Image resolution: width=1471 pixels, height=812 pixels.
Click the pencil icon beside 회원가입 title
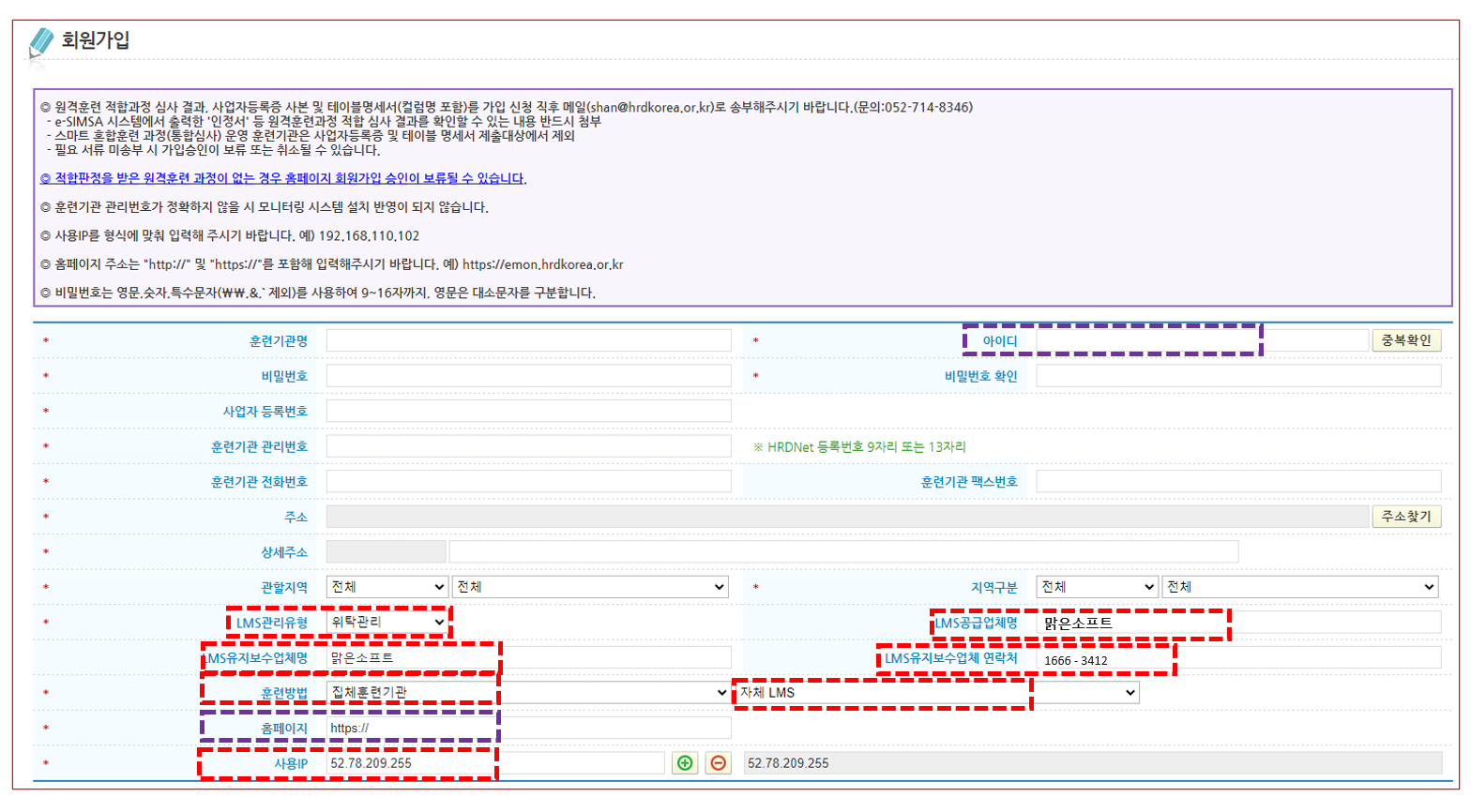[x=41, y=42]
